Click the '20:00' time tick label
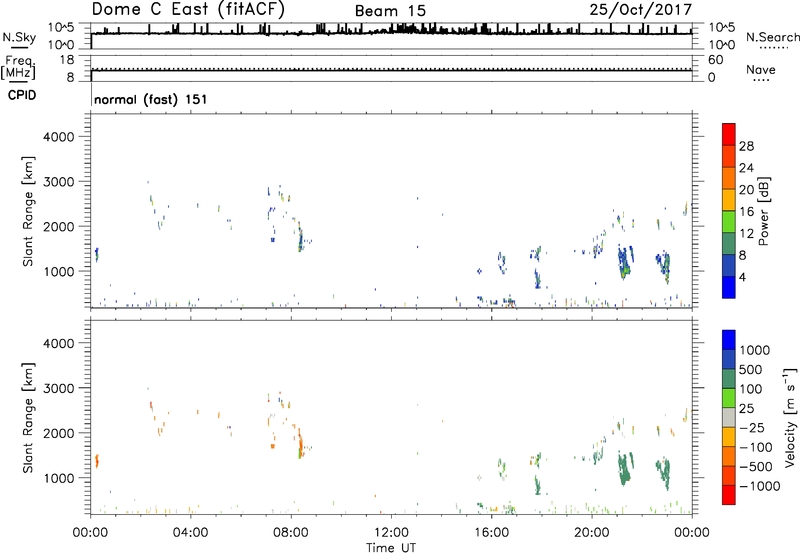This screenshot has width=800, height=554. tap(591, 533)
